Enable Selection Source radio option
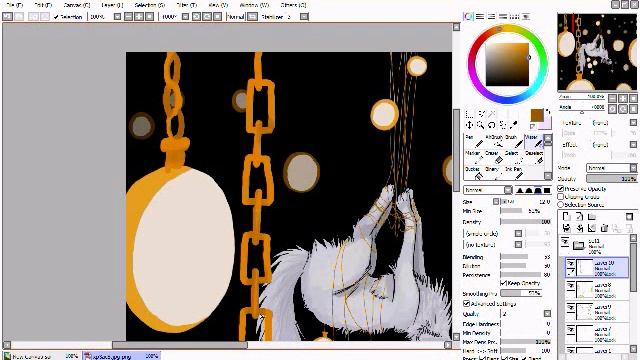Image resolution: width=640 pixels, height=360 pixels. [560, 204]
